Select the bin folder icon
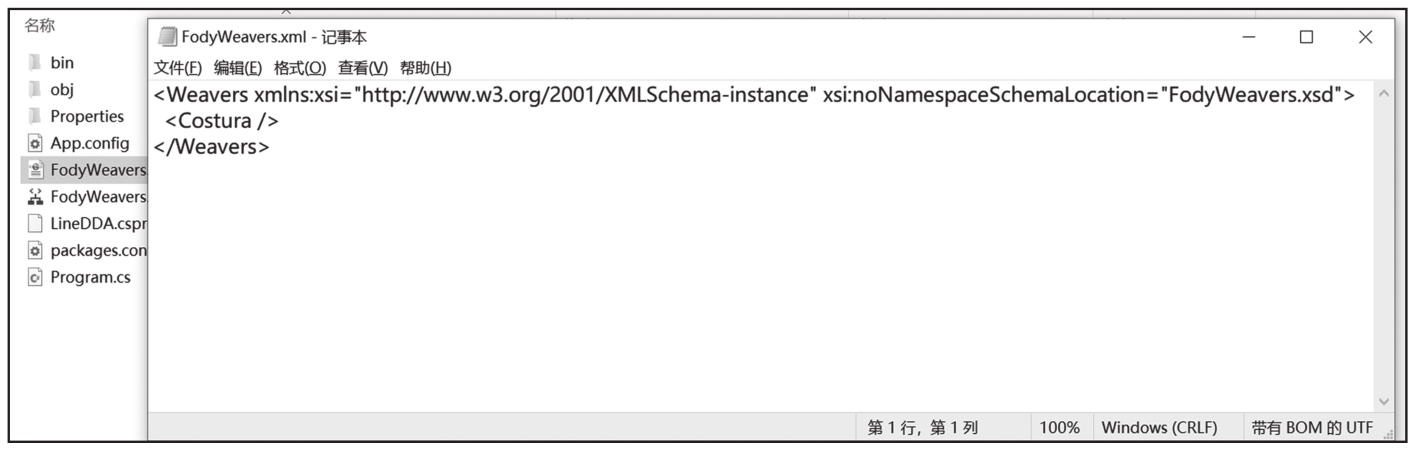Screen dimensions: 1415x454 point(35,62)
